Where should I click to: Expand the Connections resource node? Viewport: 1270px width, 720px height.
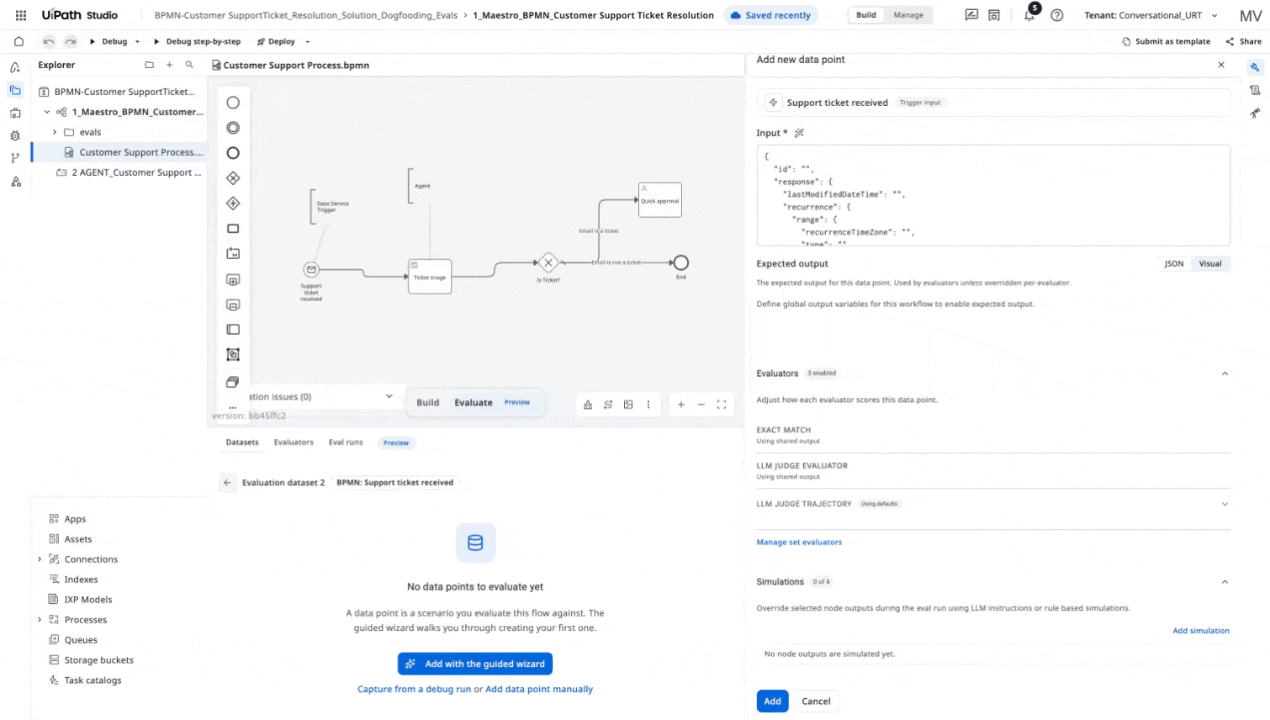tap(40, 559)
